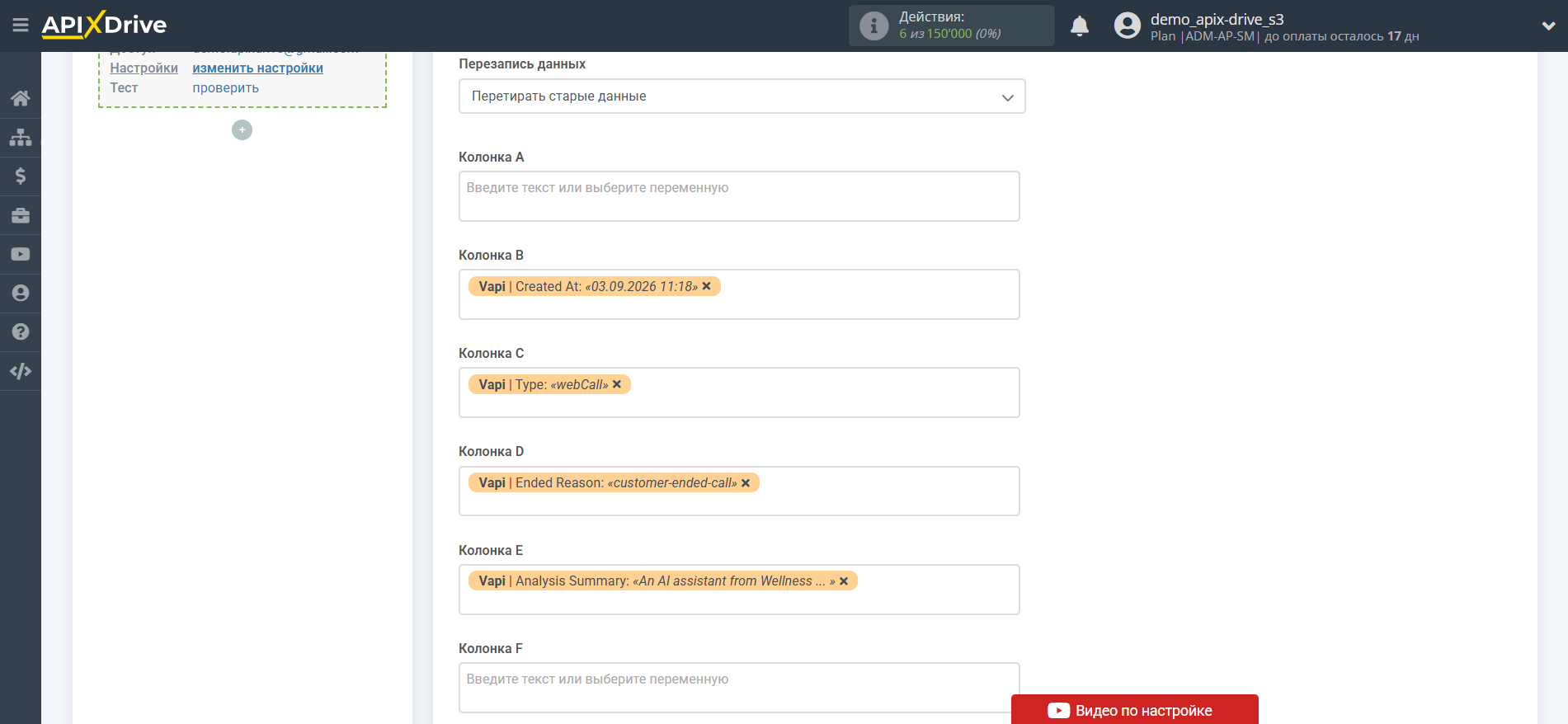Click the demo_apix-drive_s3 account name
This screenshot has height=724, width=1568.
(x=1217, y=19)
